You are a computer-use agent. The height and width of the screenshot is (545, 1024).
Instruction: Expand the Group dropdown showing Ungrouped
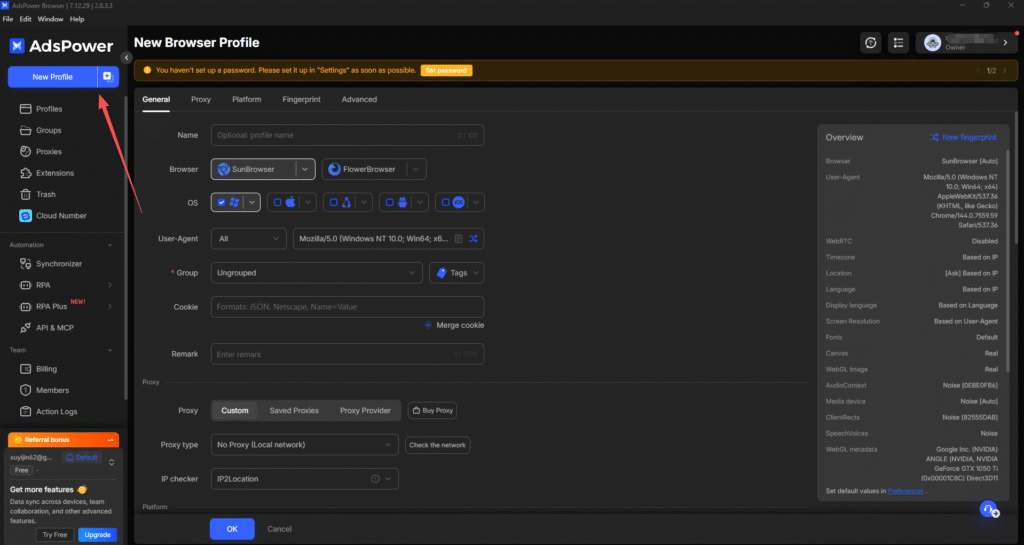[316, 272]
